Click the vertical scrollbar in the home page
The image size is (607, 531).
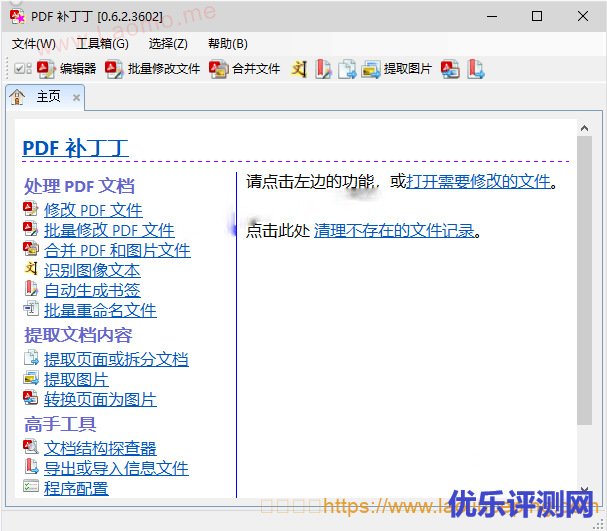pyautogui.click(x=584, y=300)
